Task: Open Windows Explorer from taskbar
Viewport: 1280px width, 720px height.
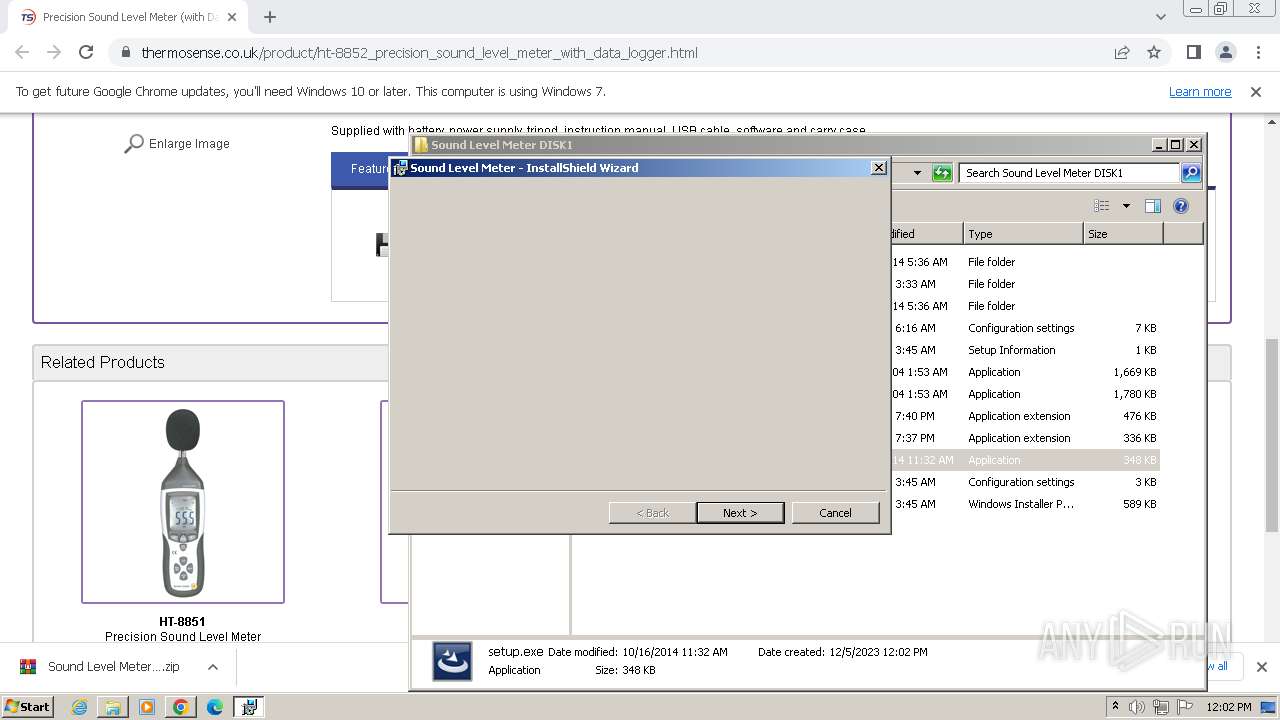Action: point(113,707)
